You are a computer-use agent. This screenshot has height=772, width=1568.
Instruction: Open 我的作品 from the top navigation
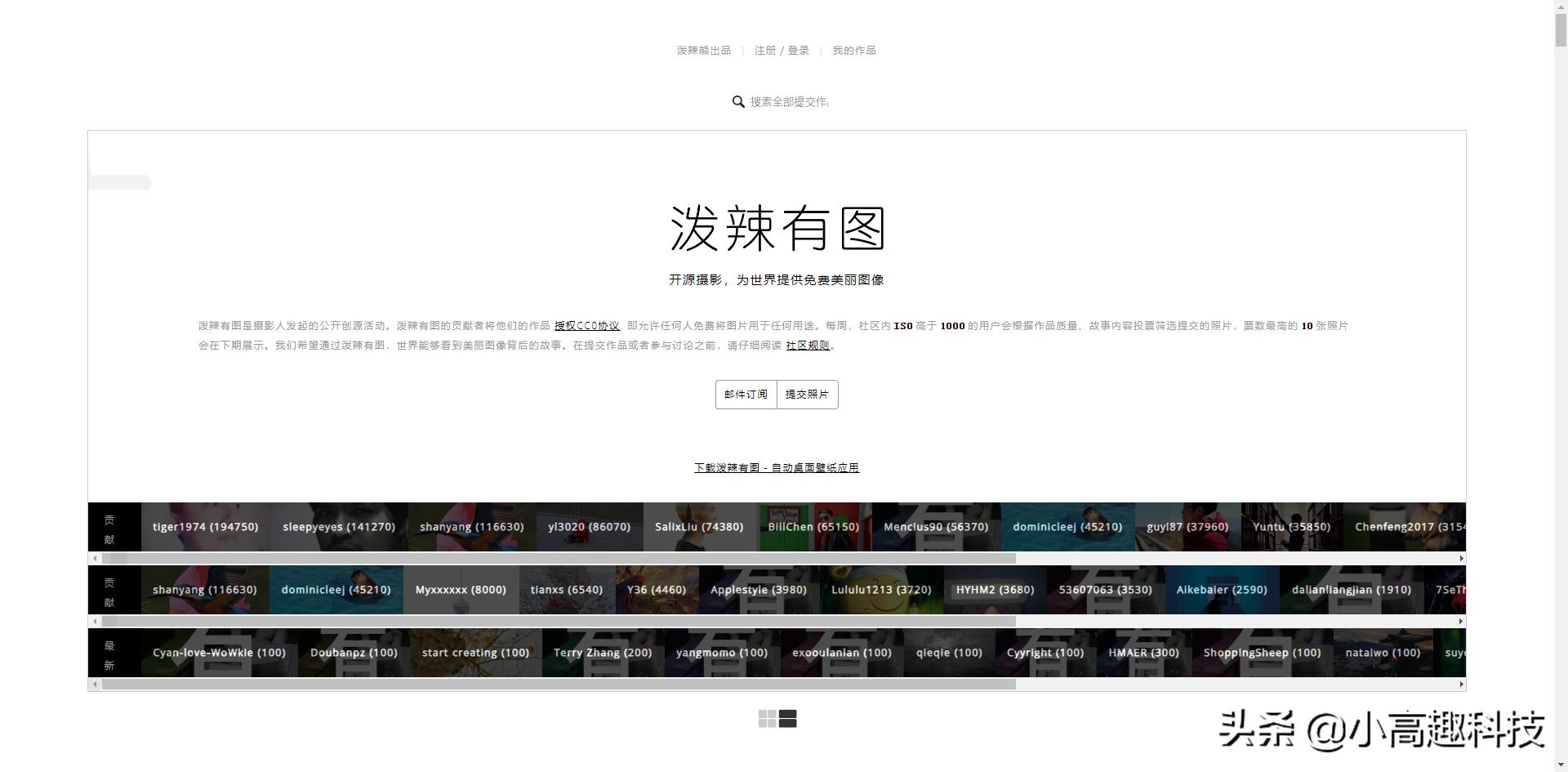point(853,50)
